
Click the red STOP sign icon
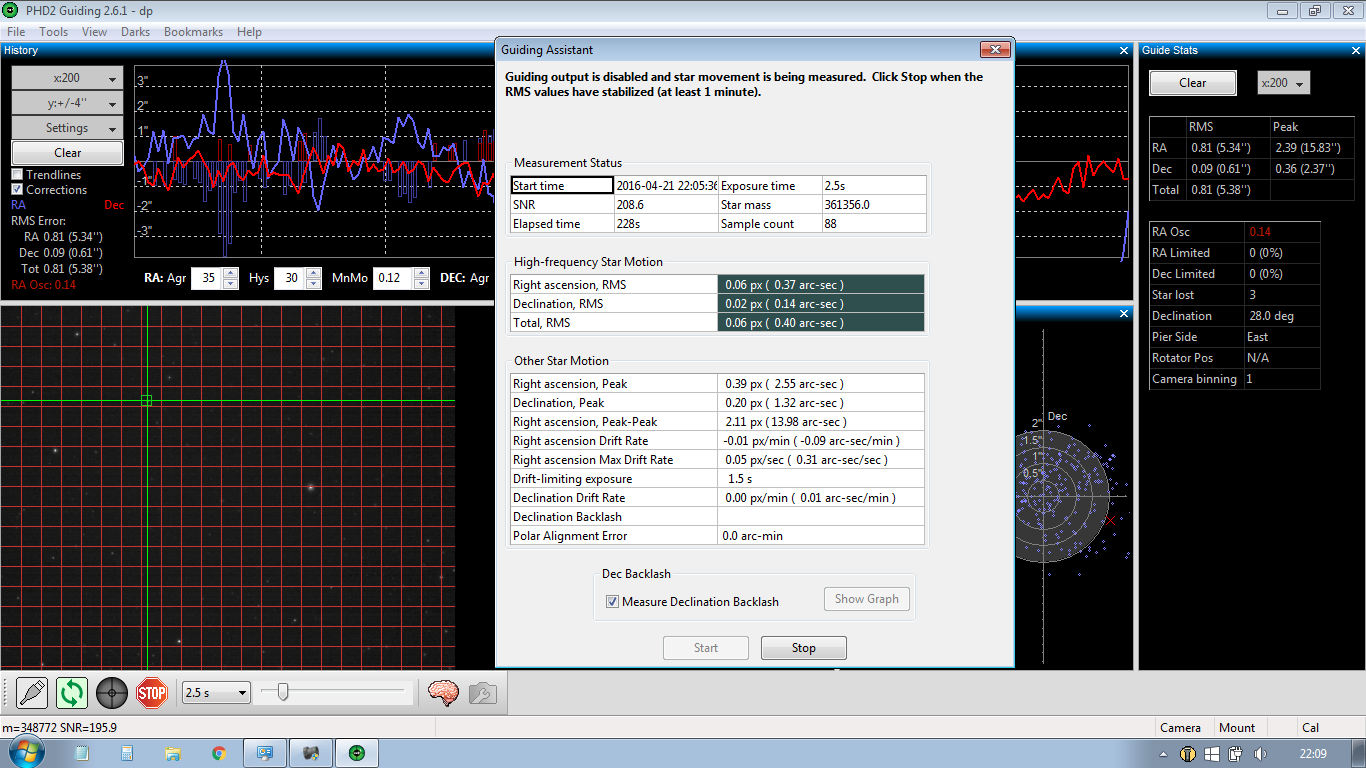[x=152, y=692]
